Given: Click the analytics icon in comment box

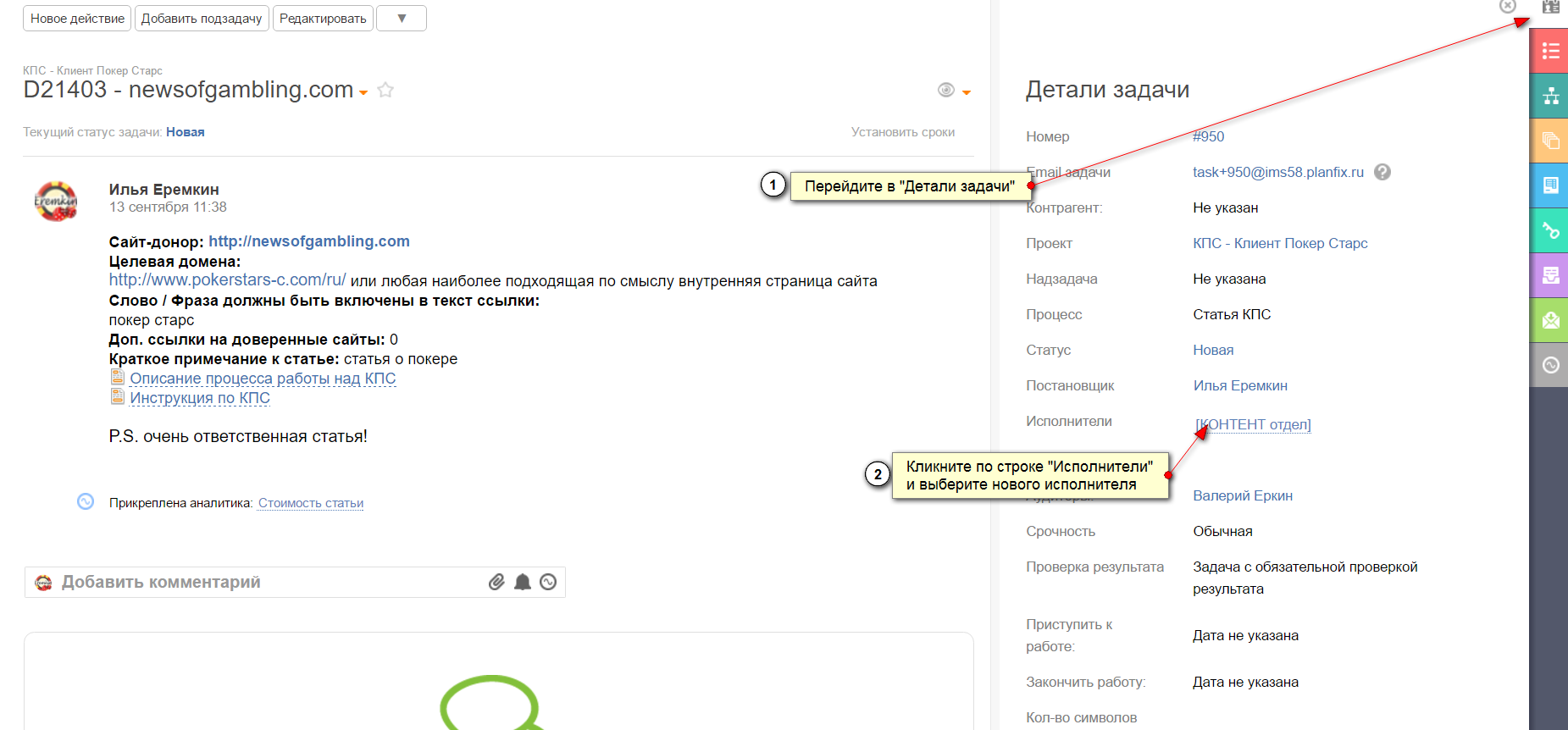Looking at the screenshot, I should tap(548, 582).
